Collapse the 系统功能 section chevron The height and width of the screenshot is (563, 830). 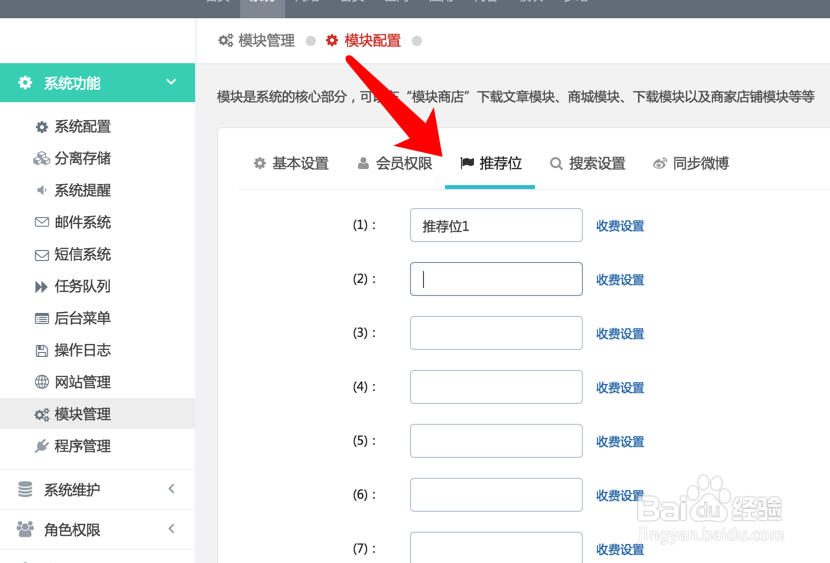click(x=171, y=82)
